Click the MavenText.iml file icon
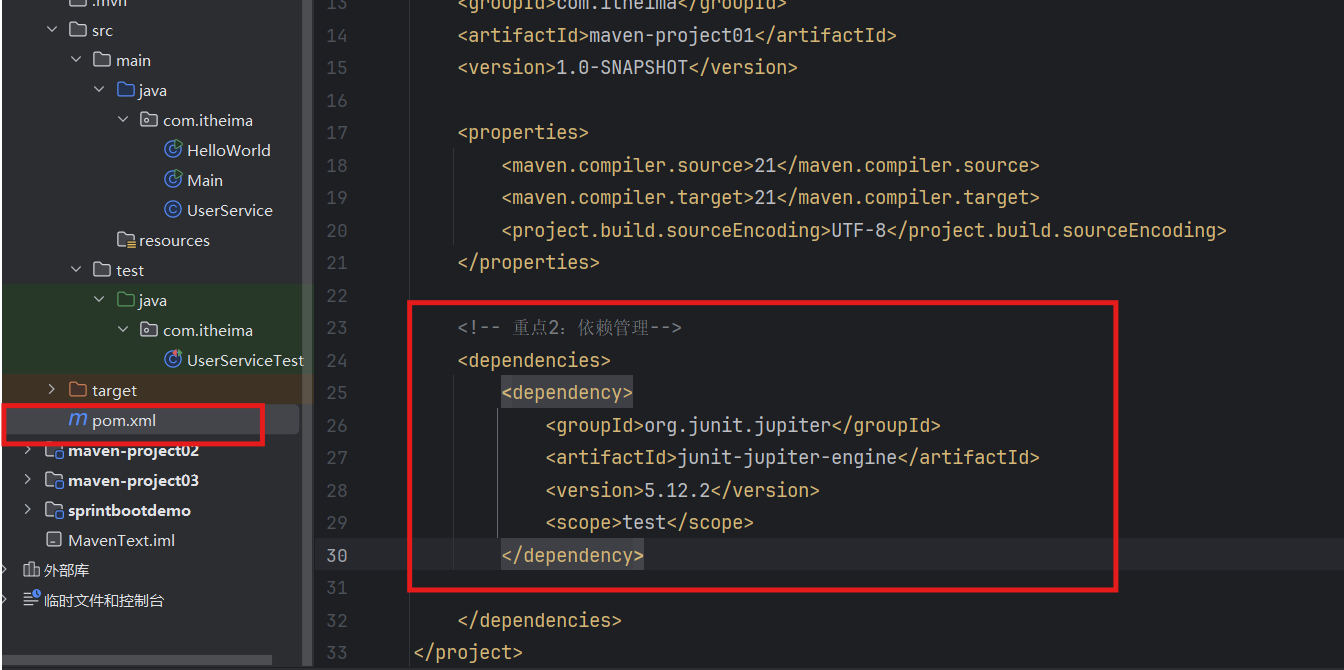The height and width of the screenshot is (670, 1344). point(54,540)
